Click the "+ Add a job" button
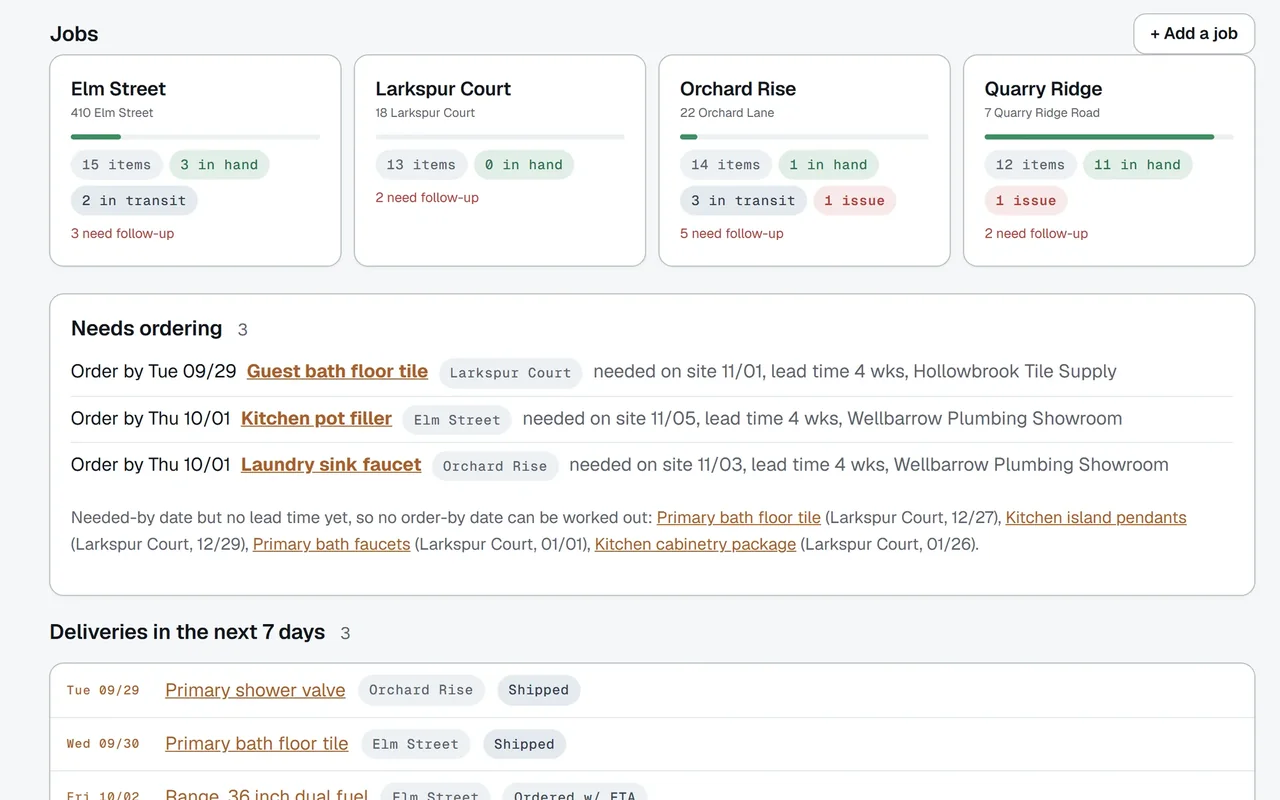The image size is (1280, 800). (x=1194, y=34)
